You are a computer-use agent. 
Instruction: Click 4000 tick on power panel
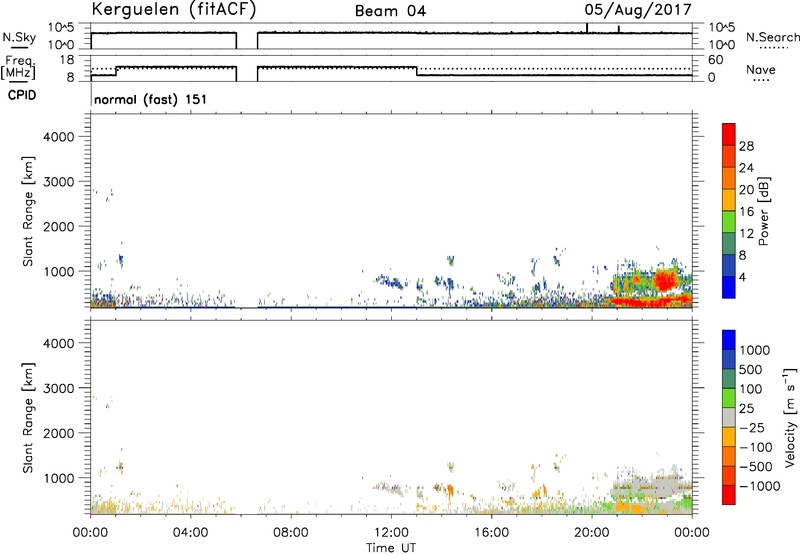[59, 137]
